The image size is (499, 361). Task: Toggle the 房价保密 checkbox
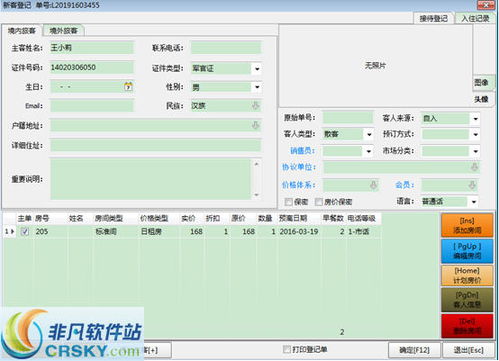click(319, 202)
